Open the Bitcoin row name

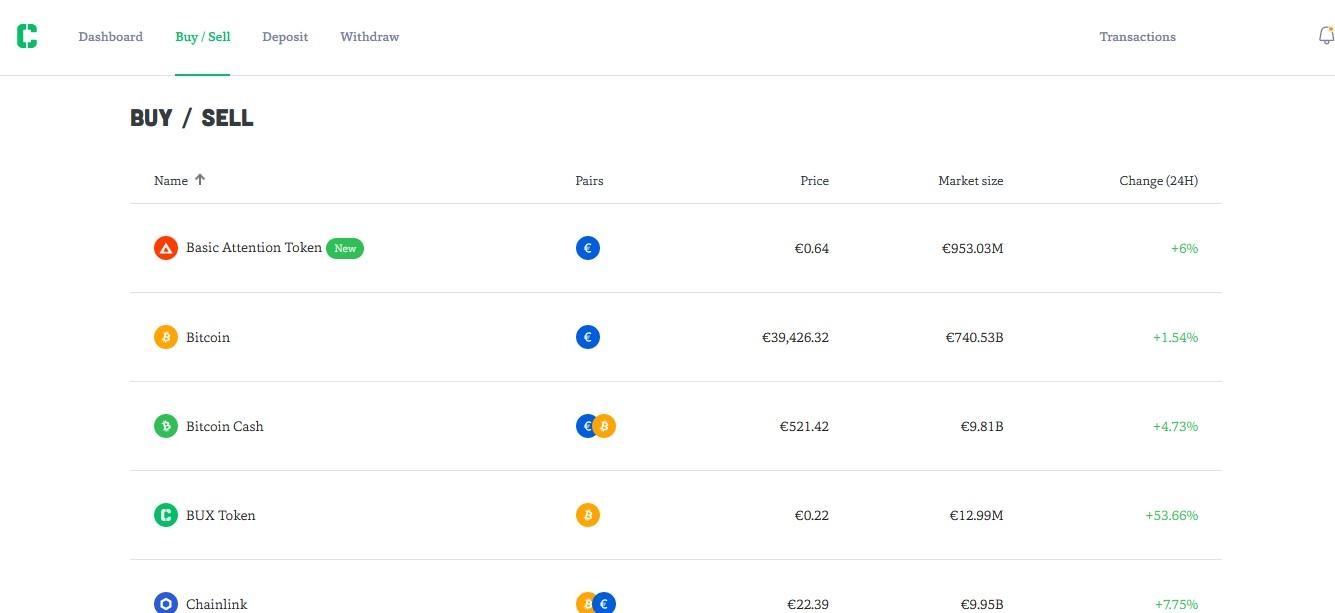click(208, 337)
